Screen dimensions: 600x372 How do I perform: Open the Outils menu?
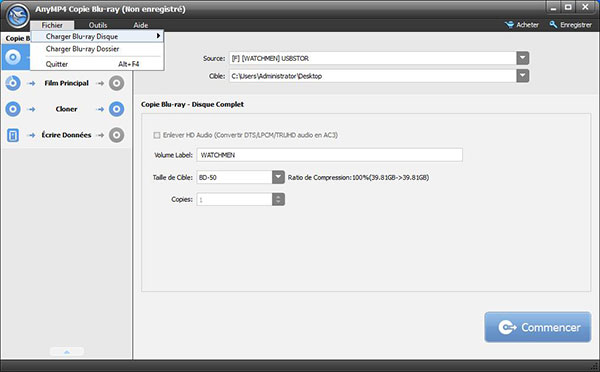click(98, 25)
